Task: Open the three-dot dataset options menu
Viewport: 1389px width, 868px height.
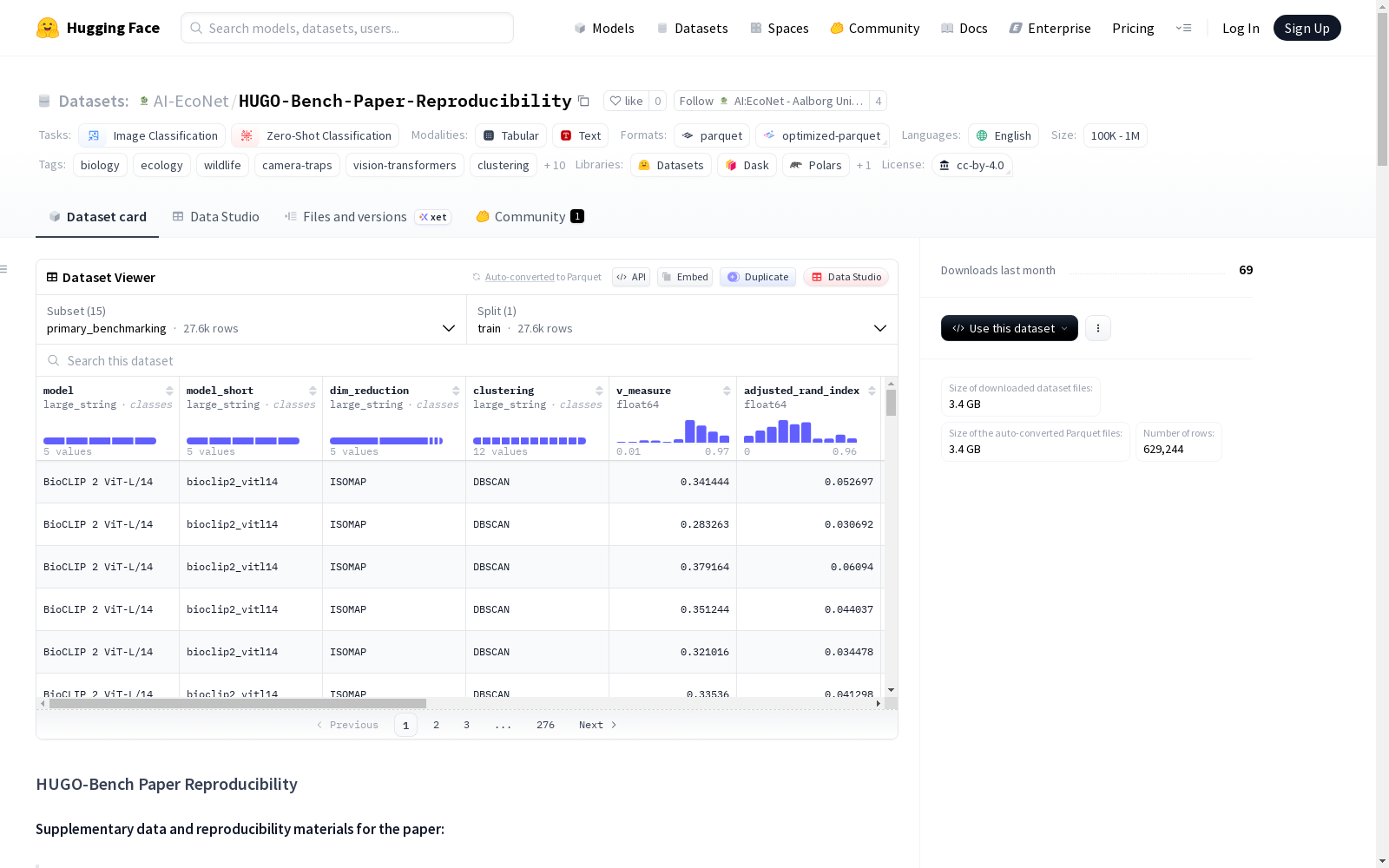Action: (x=1098, y=328)
